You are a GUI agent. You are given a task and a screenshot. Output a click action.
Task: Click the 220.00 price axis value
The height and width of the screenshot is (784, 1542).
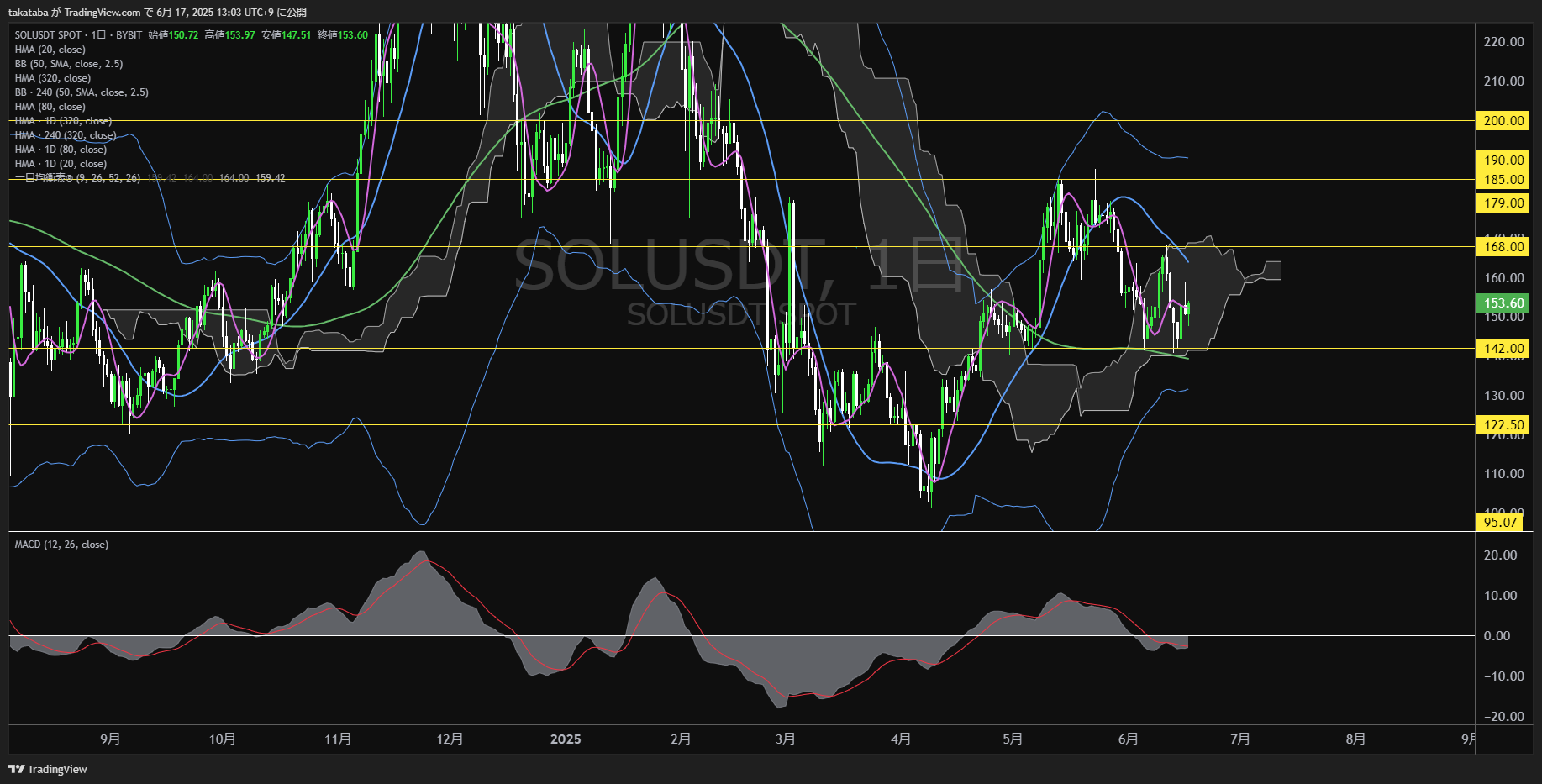[1504, 41]
